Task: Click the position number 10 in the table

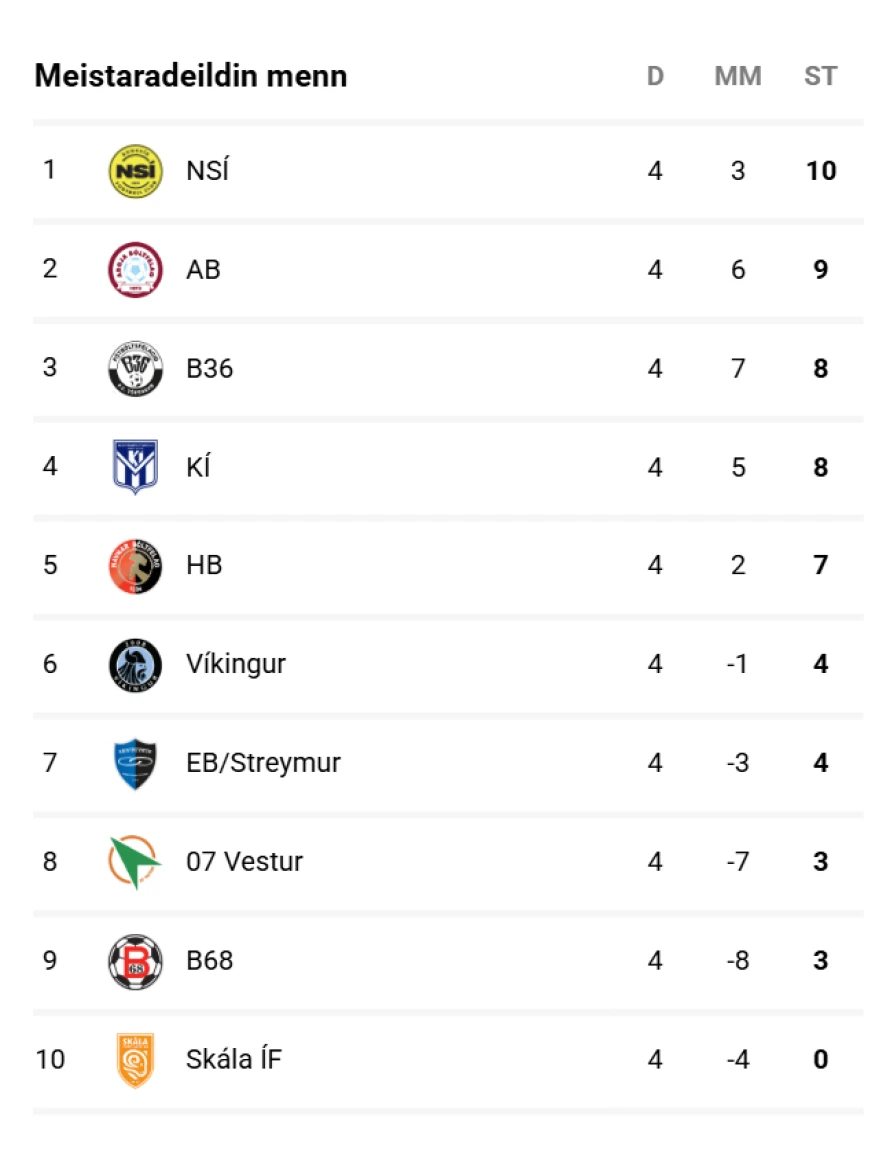Action: [x=50, y=1060]
